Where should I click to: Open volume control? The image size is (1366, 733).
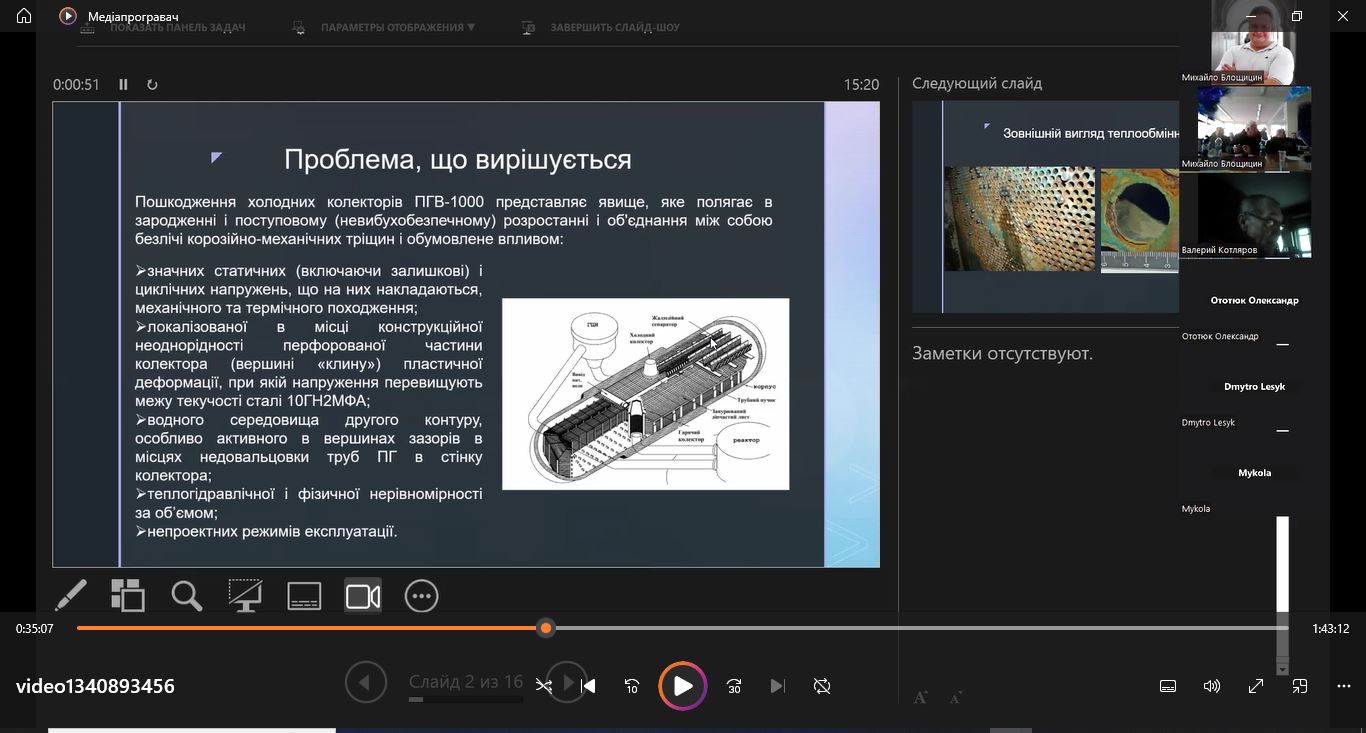click(x=1212, y=686)
